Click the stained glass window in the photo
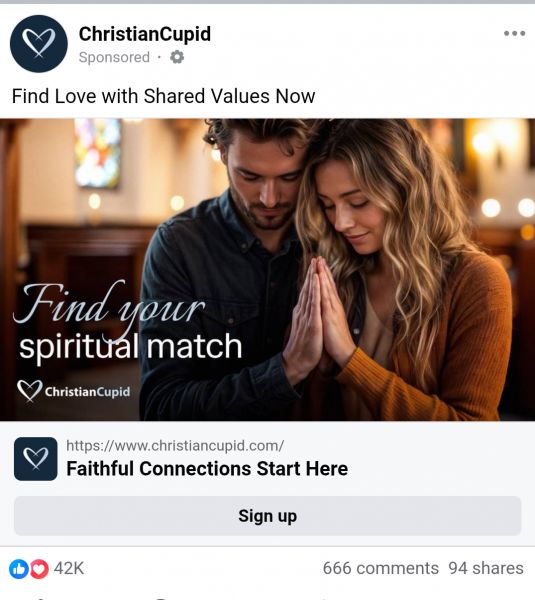535x600 pixels. click(98, 152)
